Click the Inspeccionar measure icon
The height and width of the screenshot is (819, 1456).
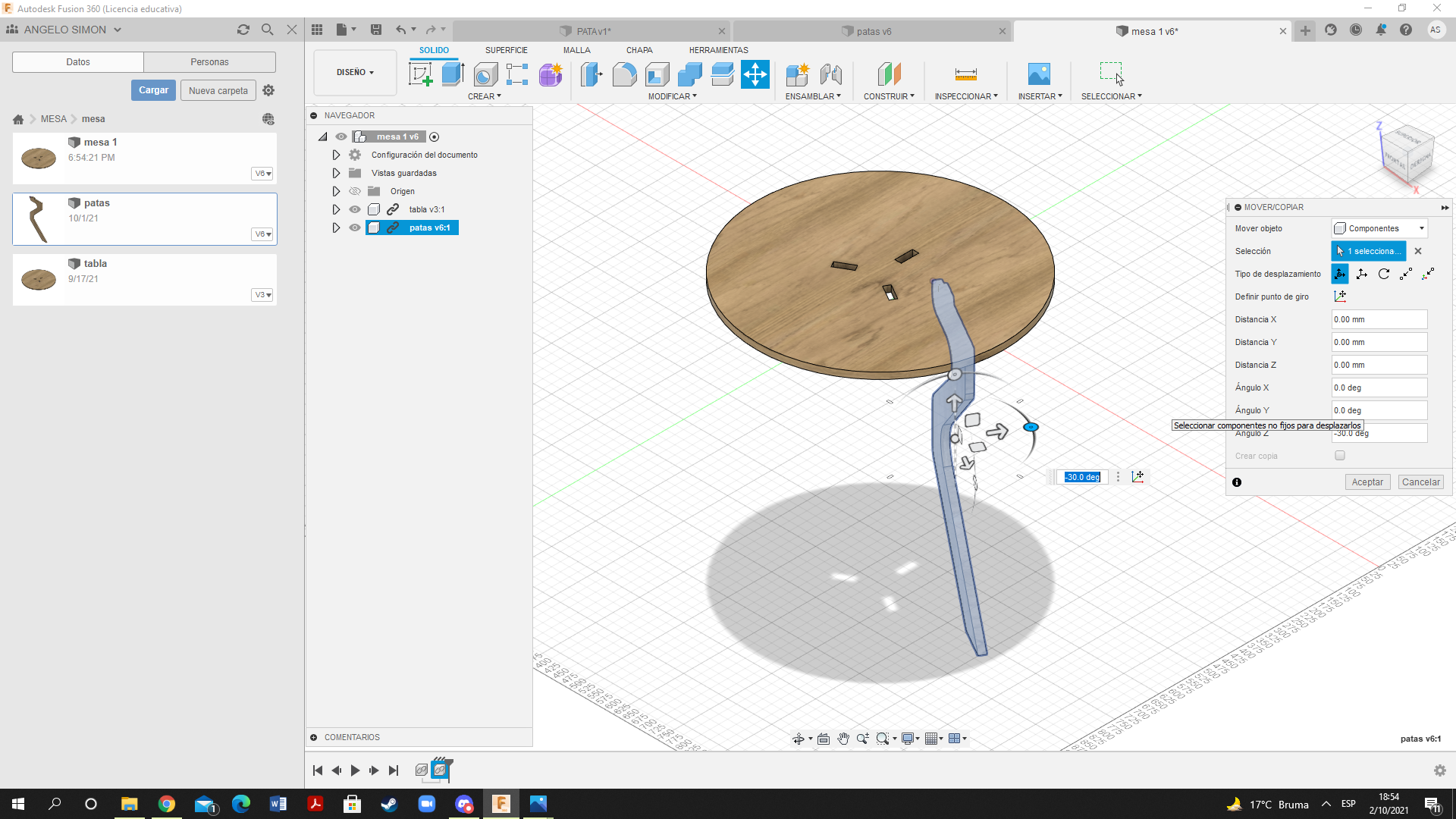966,74
